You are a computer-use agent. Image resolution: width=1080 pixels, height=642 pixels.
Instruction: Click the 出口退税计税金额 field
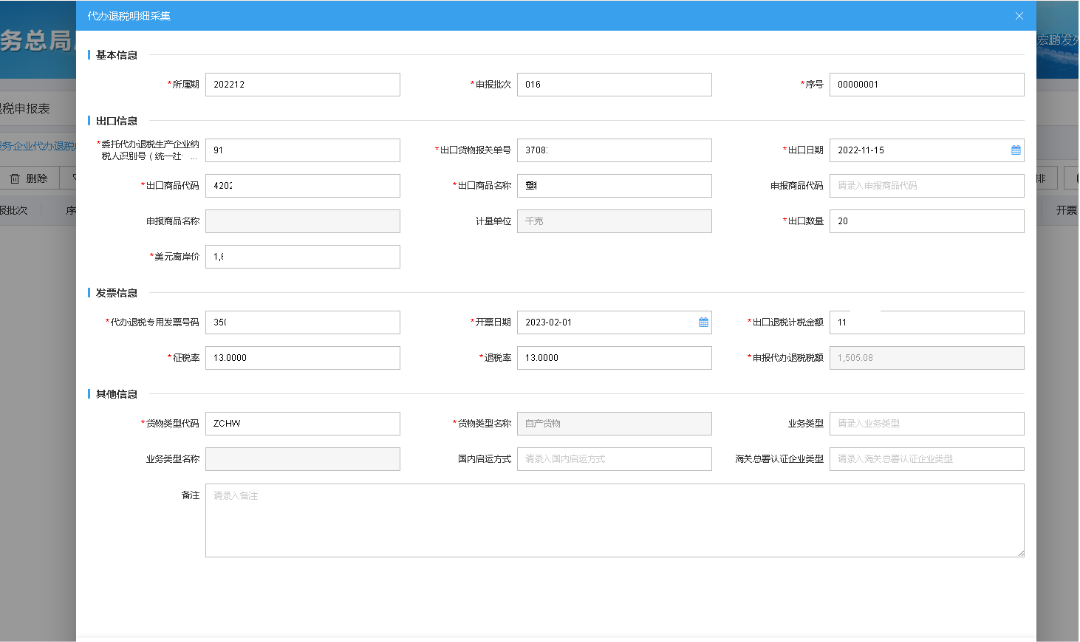tap(926, 322)
